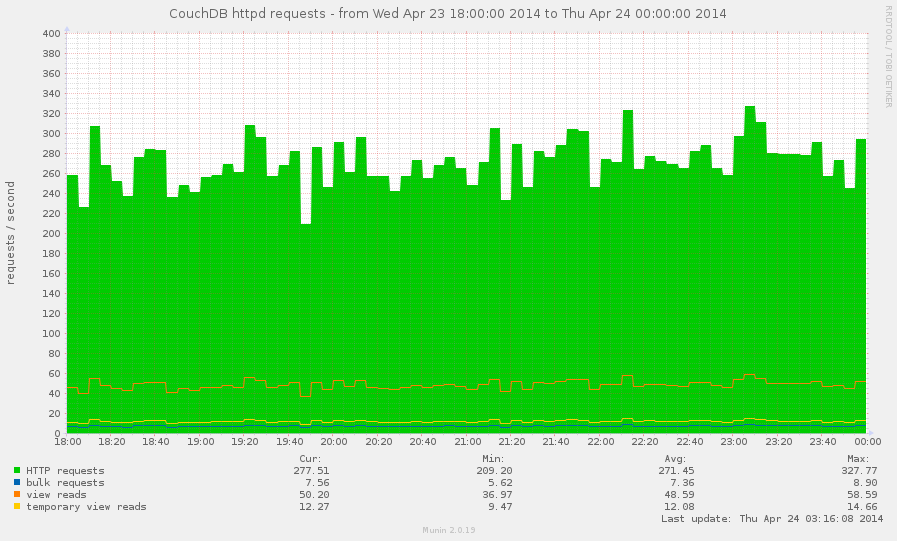
Task: Click the 'Min:' column header
Action: pos(493,459)
